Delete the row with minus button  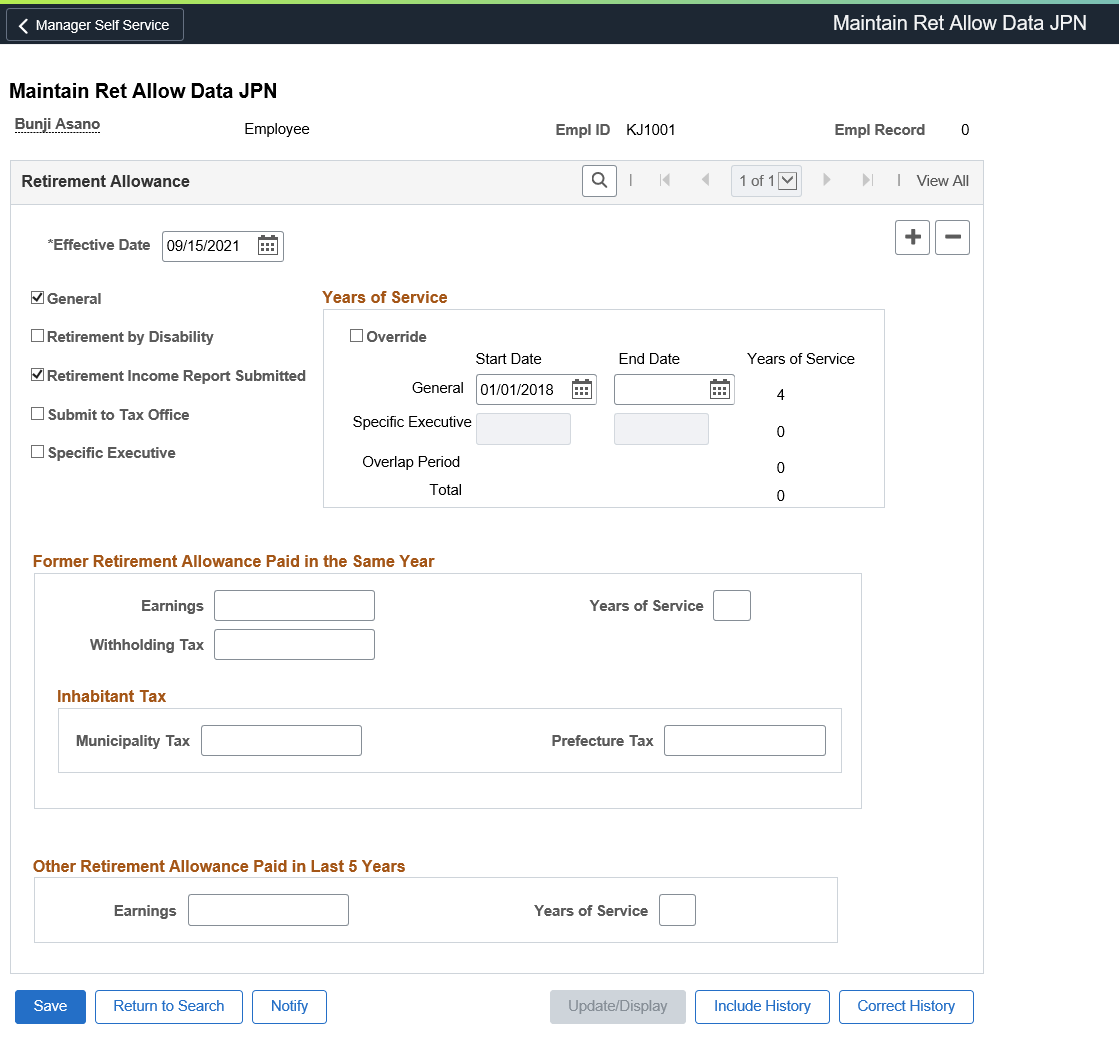(x=952, y=237)
